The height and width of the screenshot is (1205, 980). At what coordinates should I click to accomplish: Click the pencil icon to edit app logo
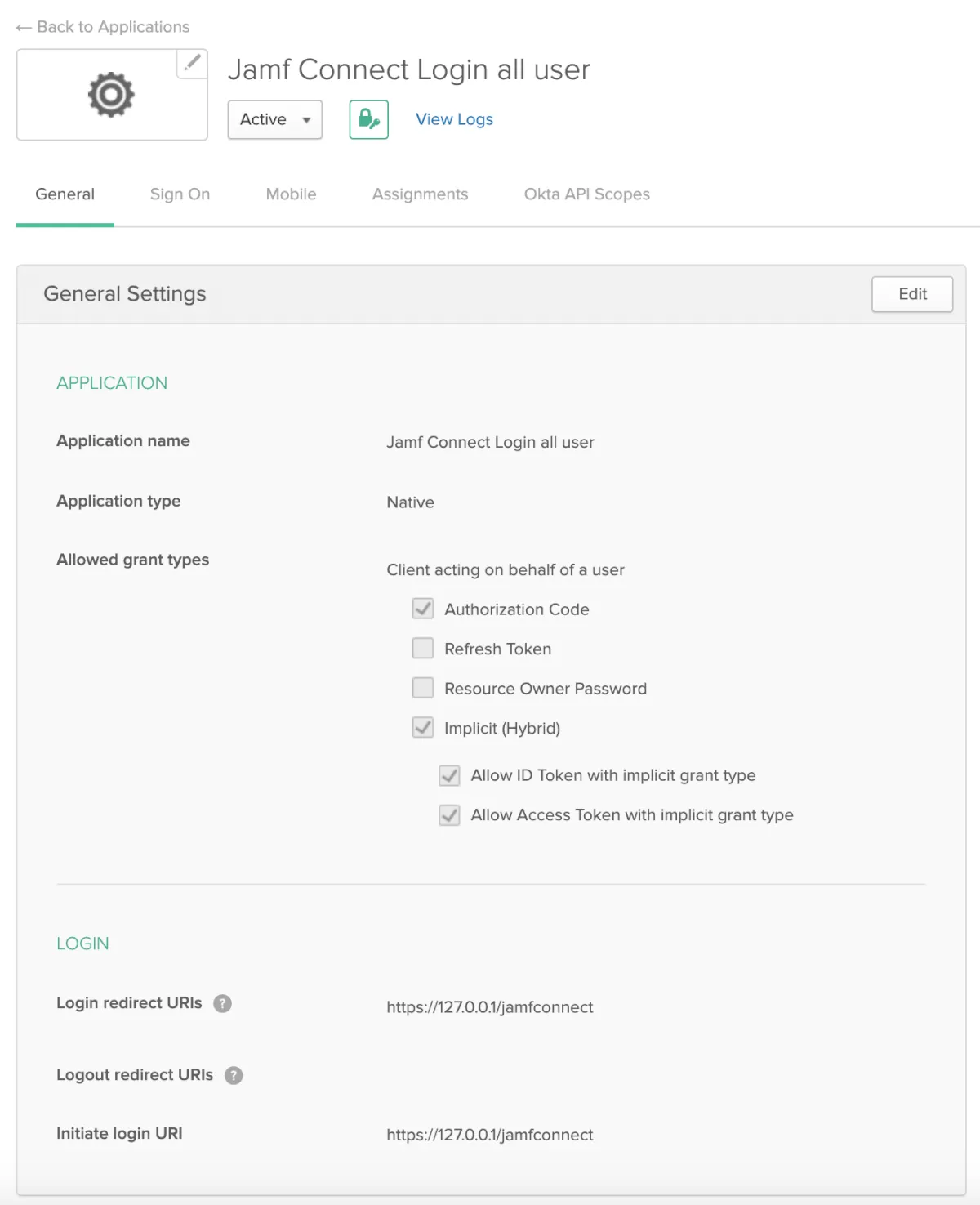click(192, 63)
